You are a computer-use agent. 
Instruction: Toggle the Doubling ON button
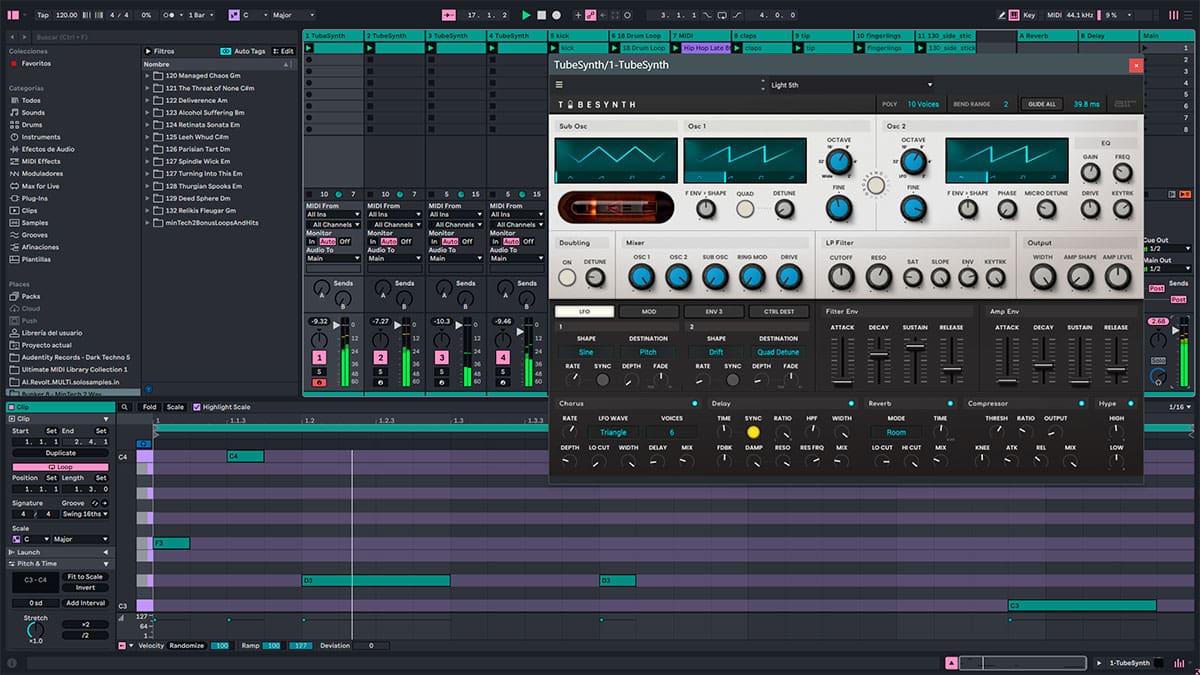pyautogui.click(x=567, y=278)
